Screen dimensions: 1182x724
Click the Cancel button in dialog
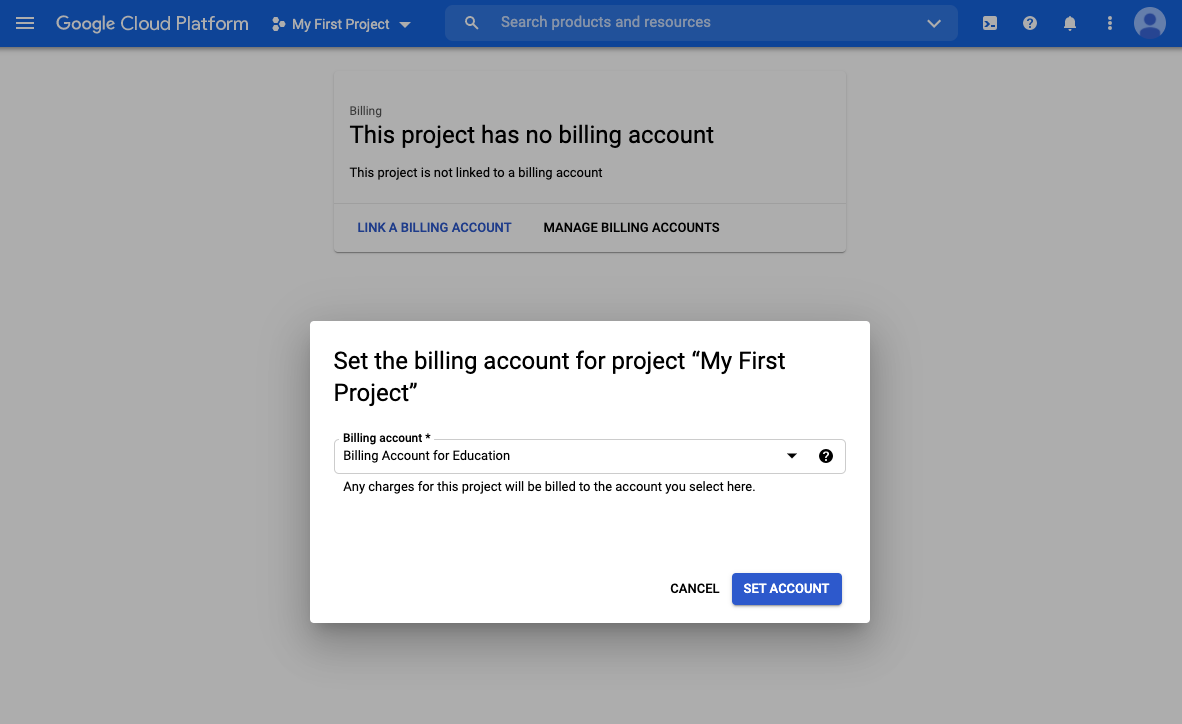coord(694,589)
